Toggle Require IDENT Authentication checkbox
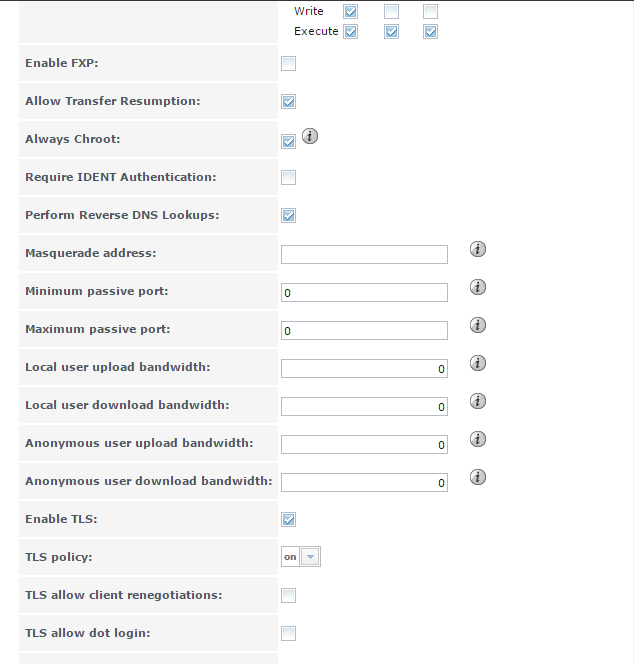 289,178
